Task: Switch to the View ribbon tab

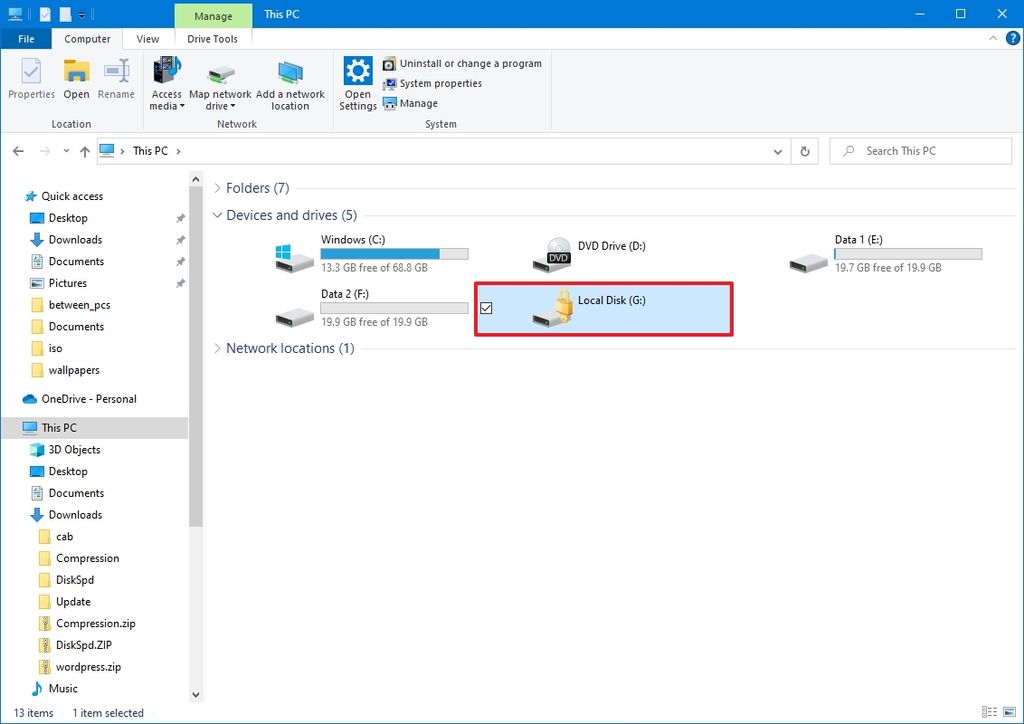Action: click(x=147, y=39)
